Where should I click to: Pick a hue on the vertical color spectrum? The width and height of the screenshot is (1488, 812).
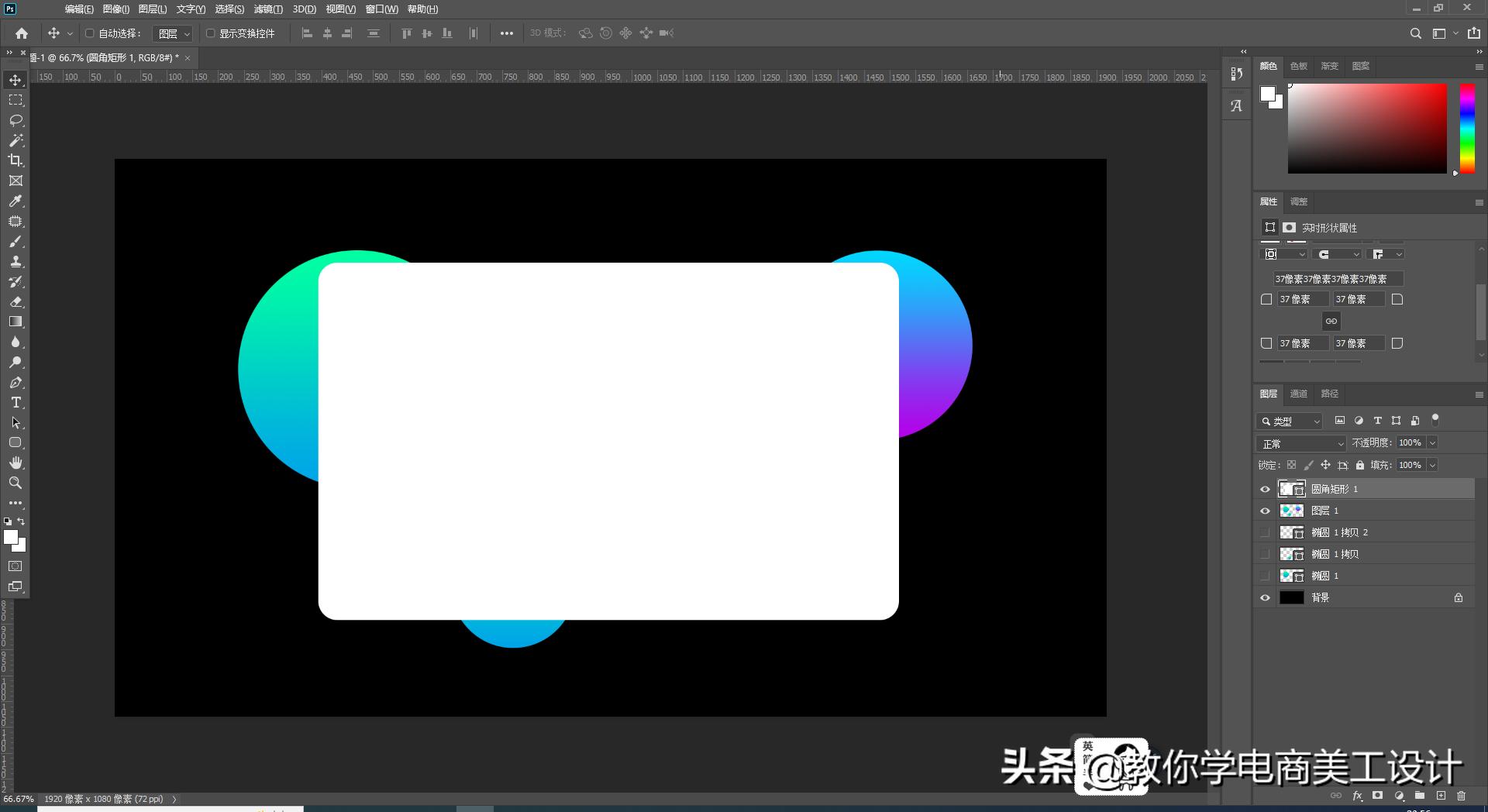[x=1466, y=128]
